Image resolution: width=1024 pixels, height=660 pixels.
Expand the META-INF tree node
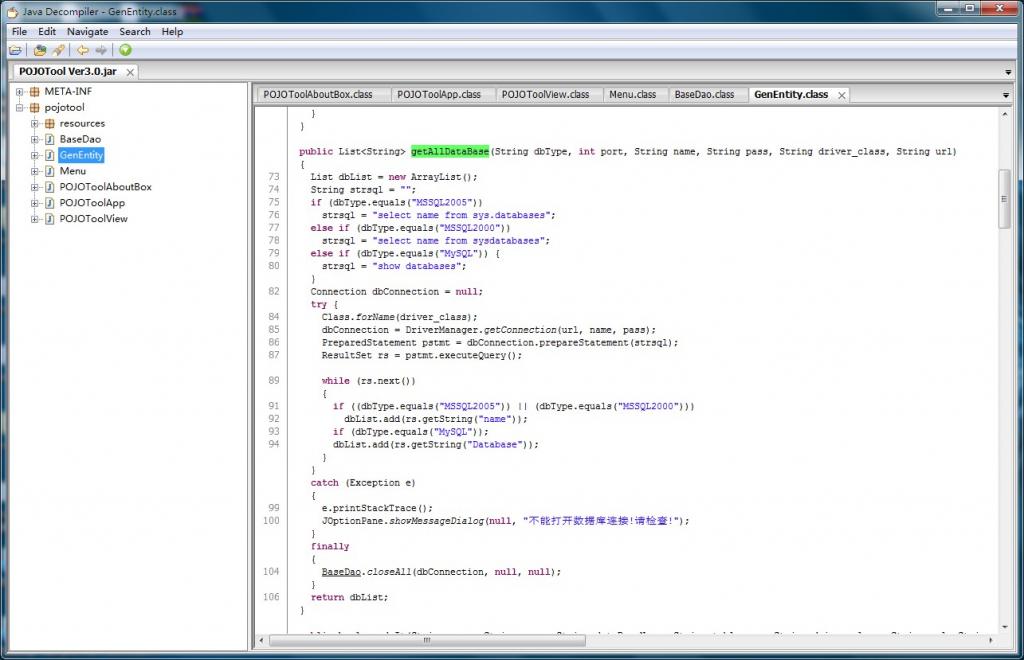pos(19,92)
